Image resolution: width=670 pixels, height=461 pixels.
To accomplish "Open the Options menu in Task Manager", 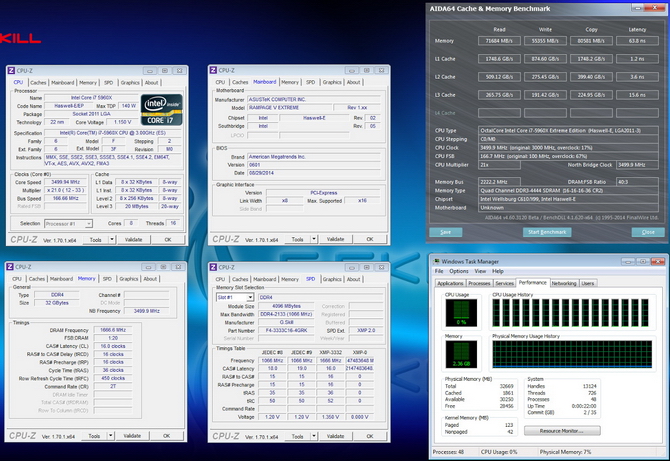I will tap(458, 271).
